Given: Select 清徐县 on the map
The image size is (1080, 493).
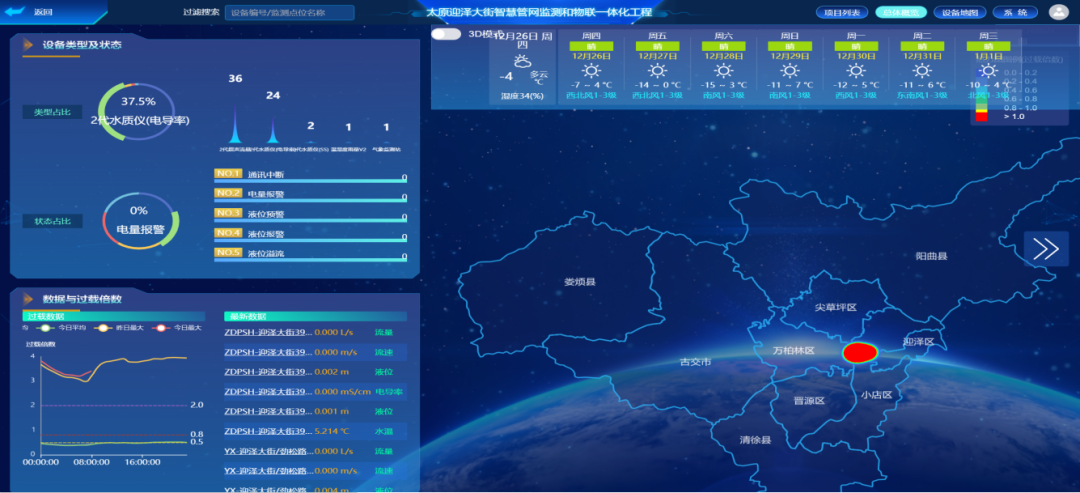Looking at the screenshot, I should (756, 440).
